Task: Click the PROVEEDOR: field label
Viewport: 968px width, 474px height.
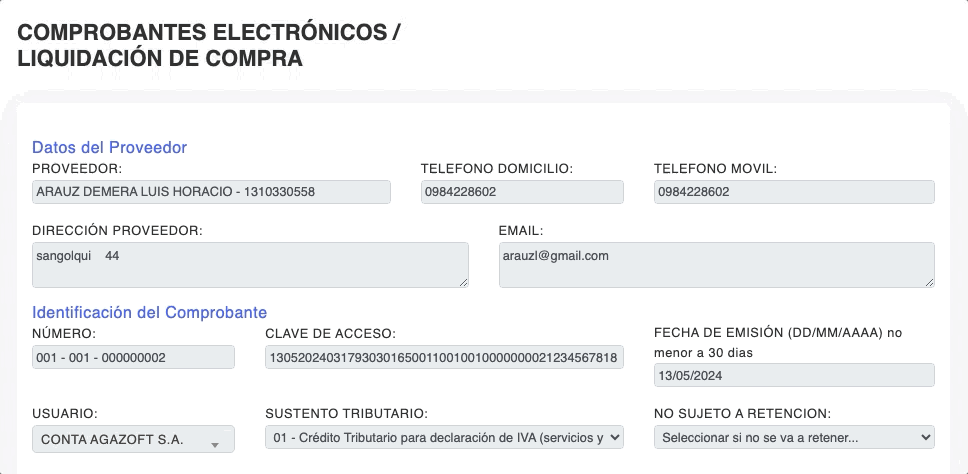Action: (x=76, y=168)
